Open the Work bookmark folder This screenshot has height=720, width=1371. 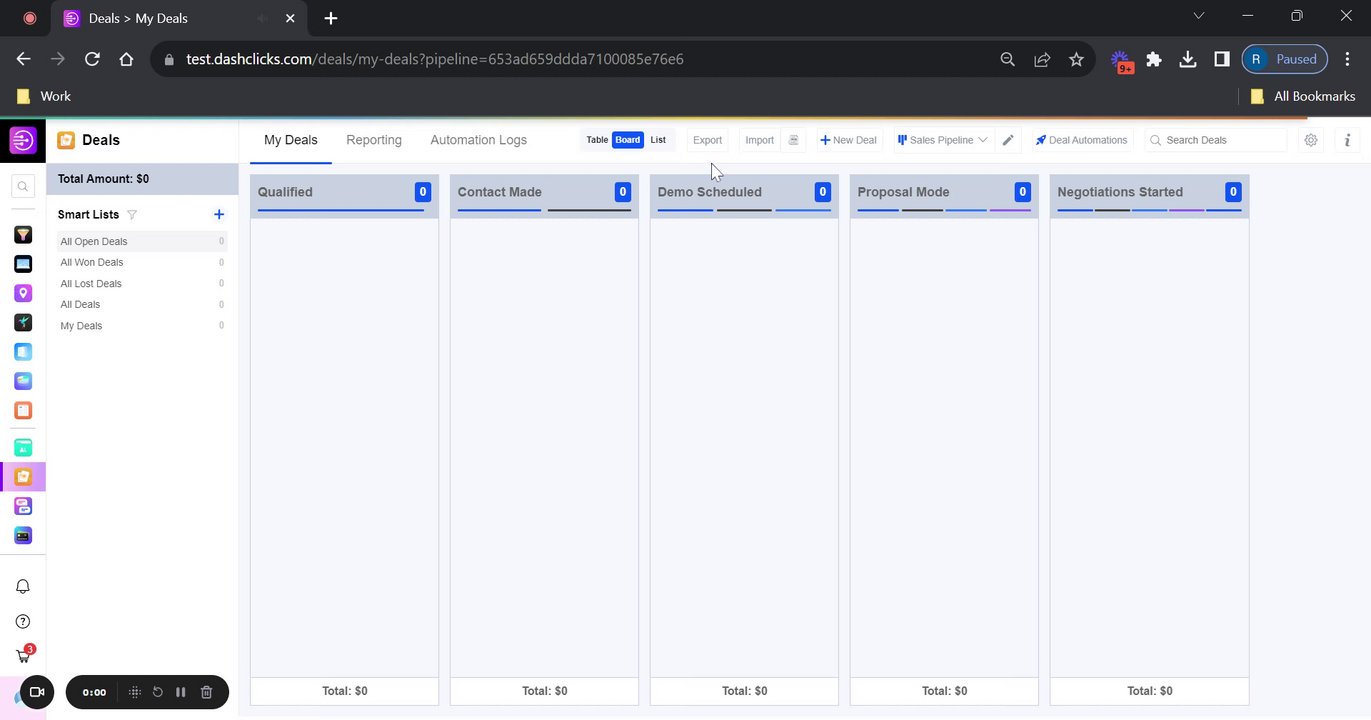click(x=44, y=96)
